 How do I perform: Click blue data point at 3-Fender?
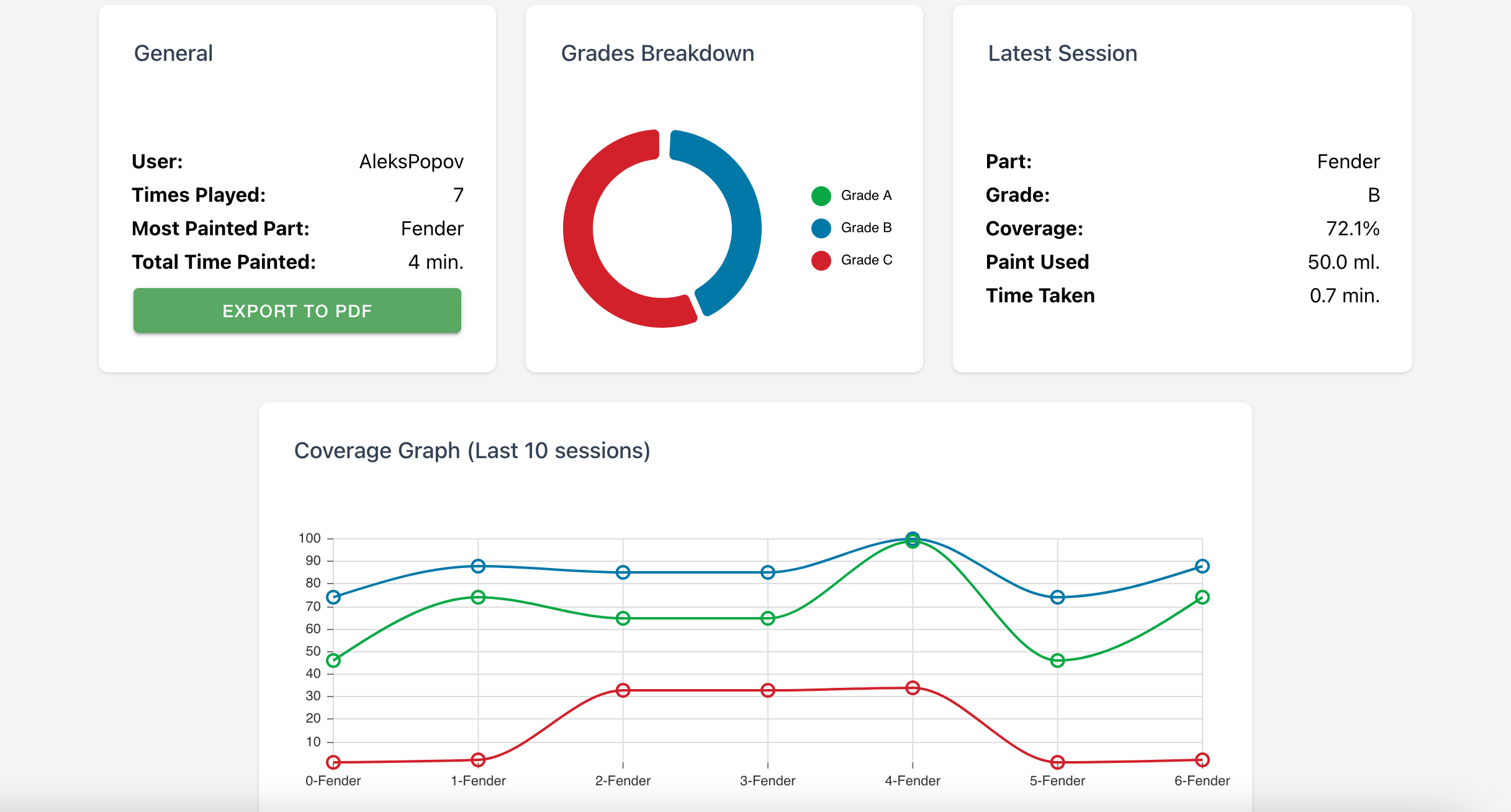pyautogui.click(x=768, y=572)
